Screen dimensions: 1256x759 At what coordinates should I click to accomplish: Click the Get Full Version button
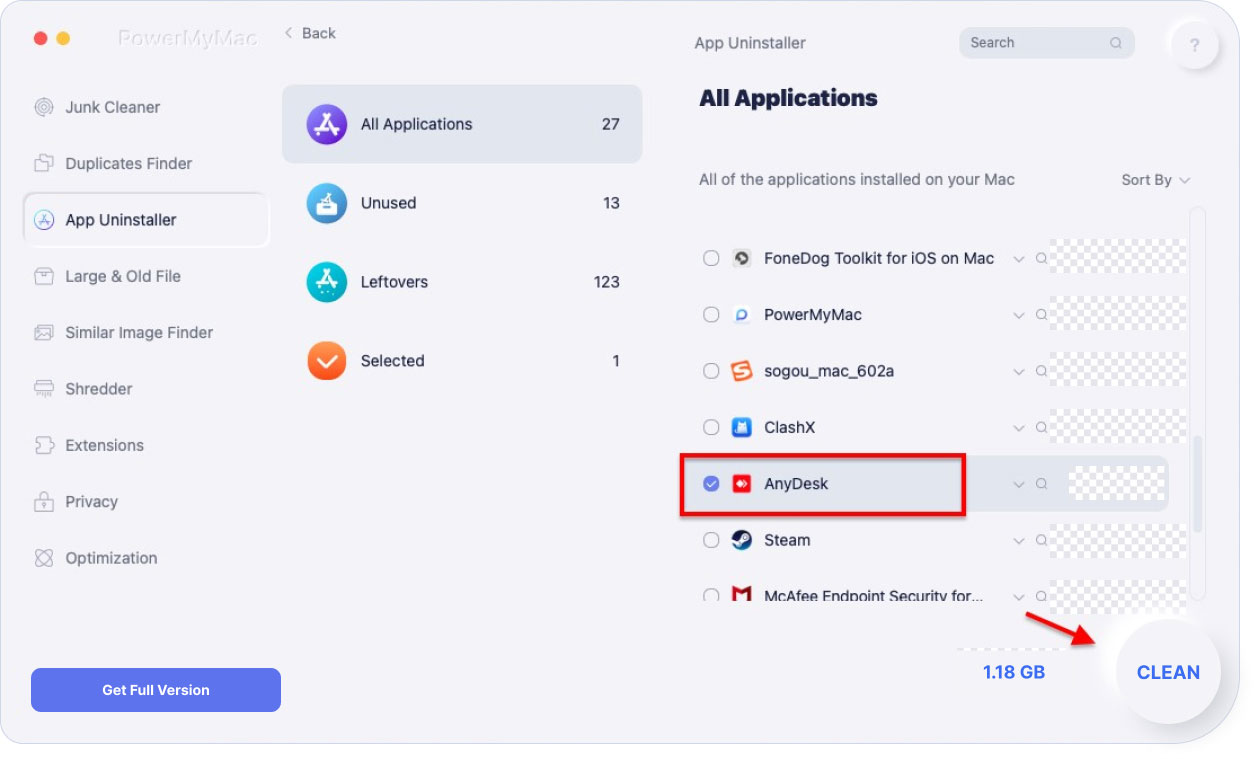(156, 690)
